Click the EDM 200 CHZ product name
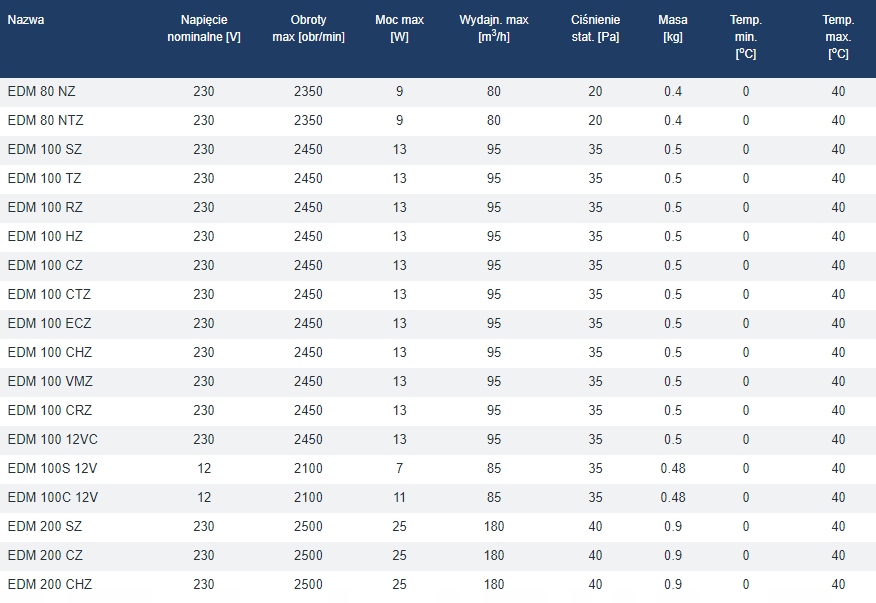876x603 pixels. pyautogui.click(x=49, y=585)
